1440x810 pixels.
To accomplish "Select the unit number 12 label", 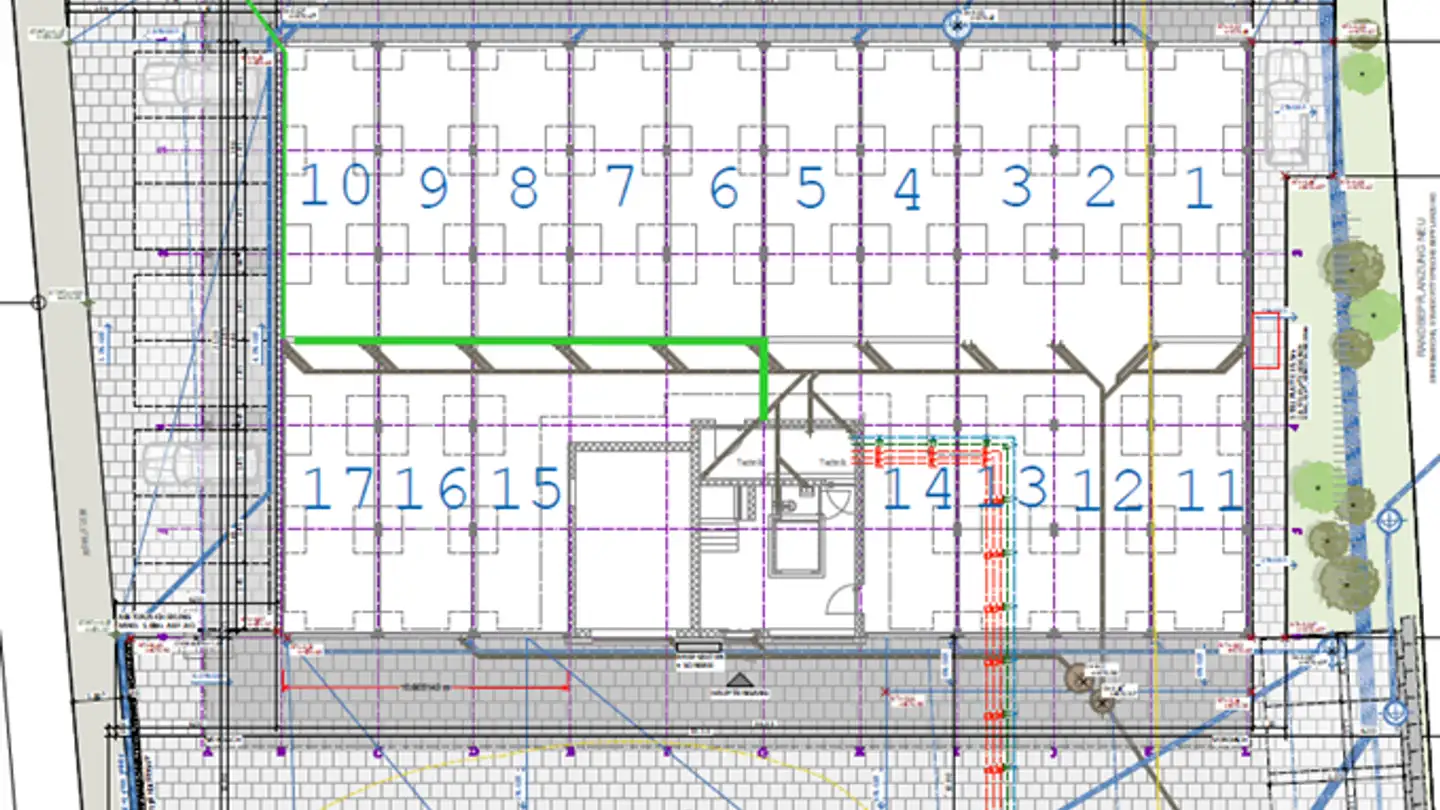I will pyautogui.click(x=1107, y=491).
